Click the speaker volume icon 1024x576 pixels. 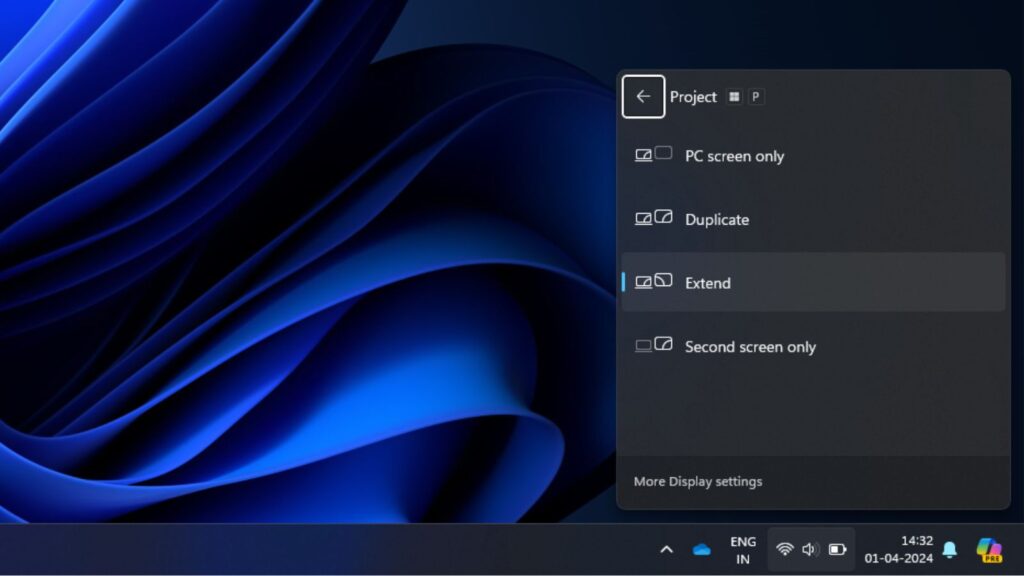[810, 549]
